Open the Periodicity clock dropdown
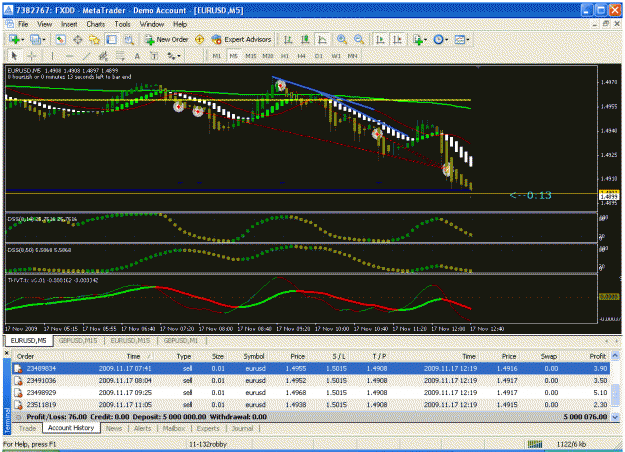This screenshot has height=452, width=625. click(x=440, y=39)
